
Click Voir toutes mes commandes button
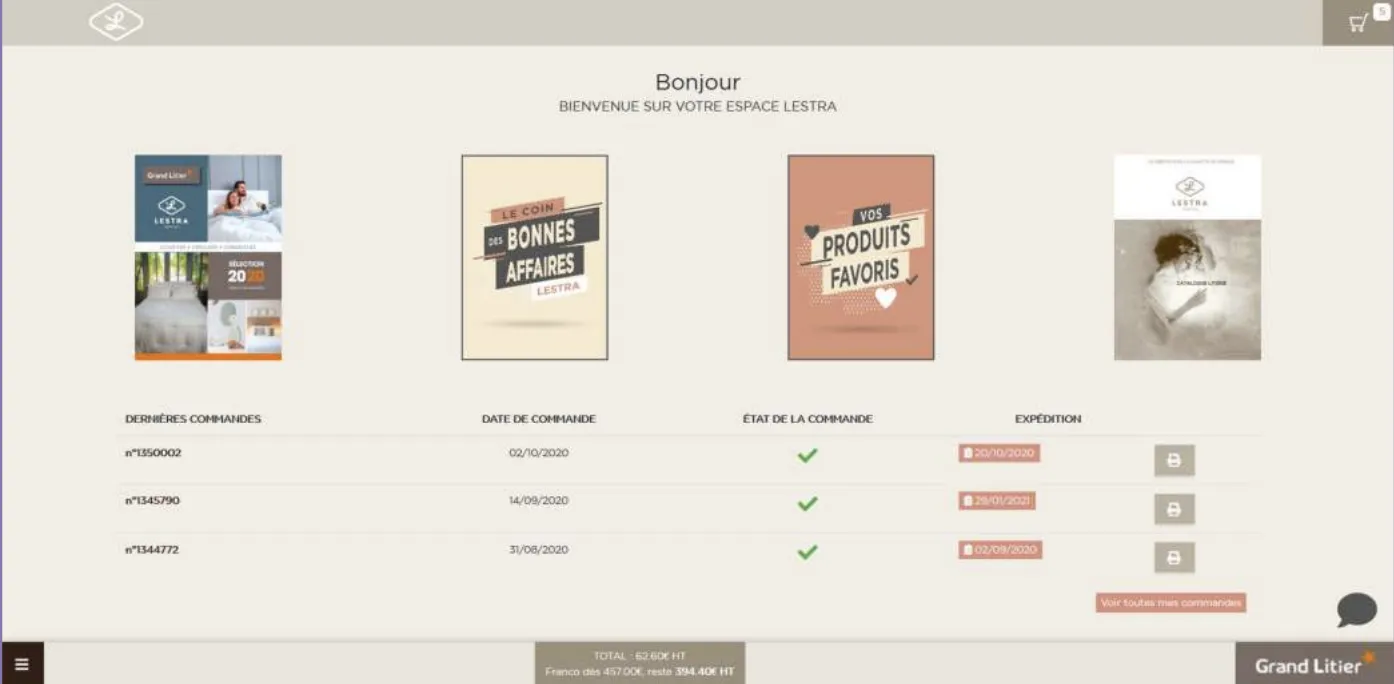tap(1170, 603)
